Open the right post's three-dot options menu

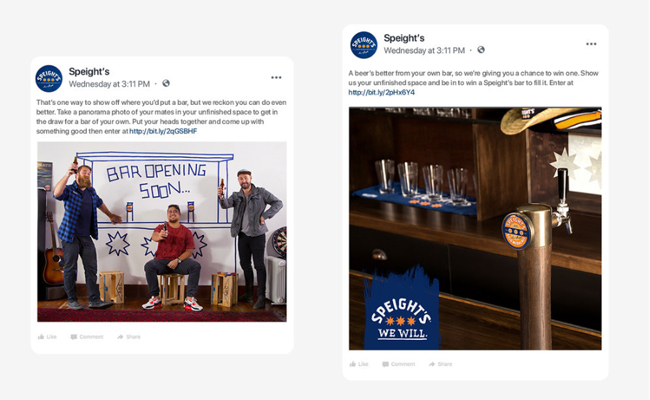[591, 44]
